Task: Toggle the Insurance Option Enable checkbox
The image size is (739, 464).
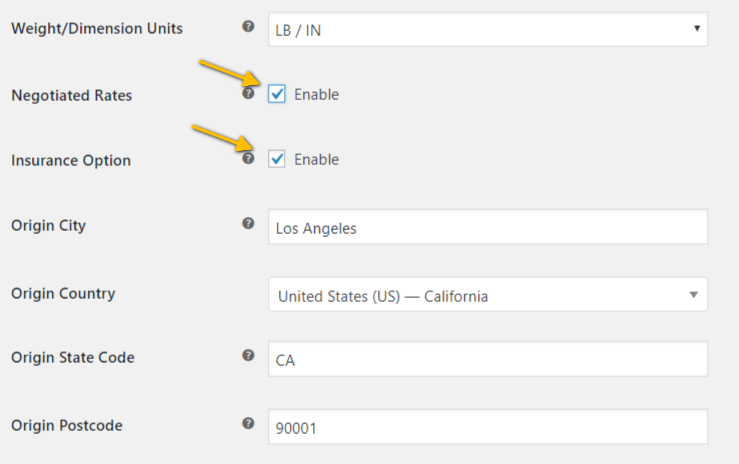Action: 277,159
